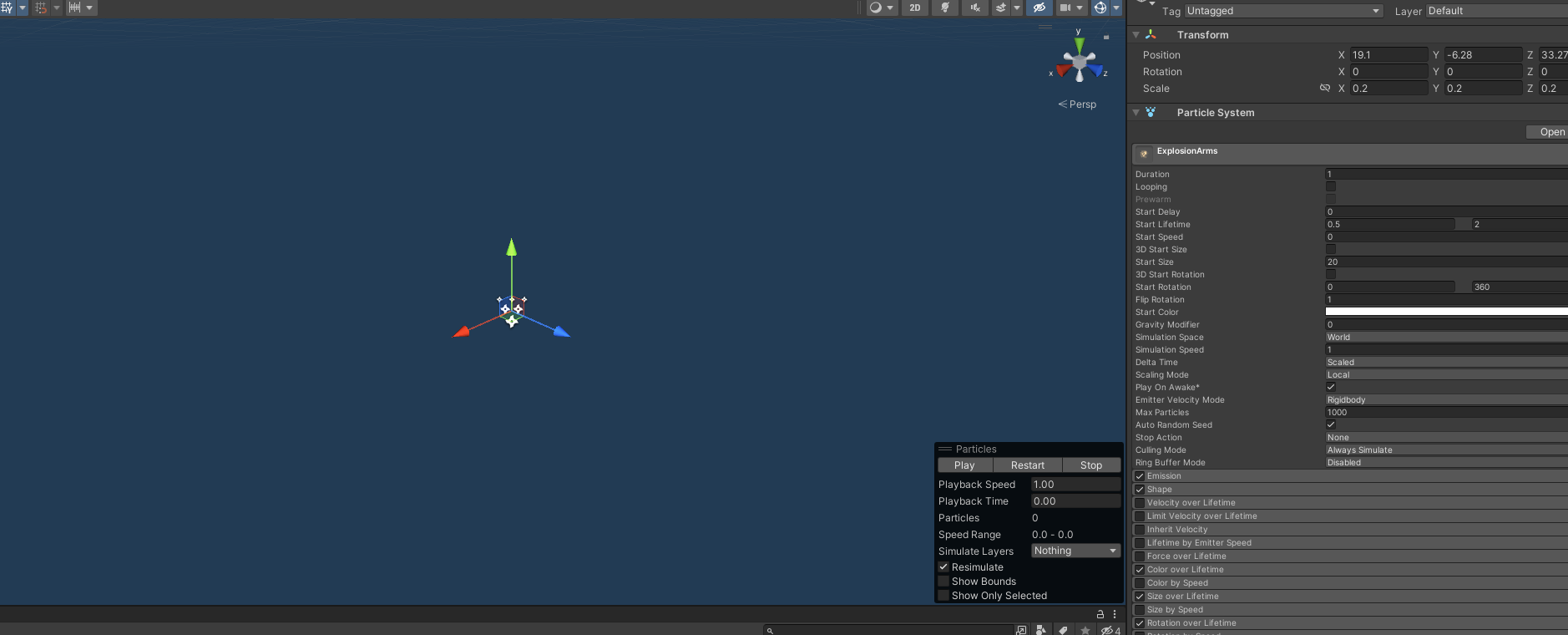Image resolution: width=1568 pixels, height=635 pixels.
Task: Open the Size over Lifetime module section
Action: (x=1350, y=597)
